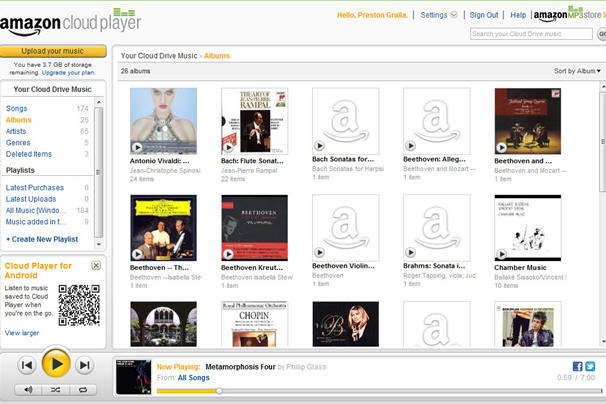The image size is (606, 404).
Task: Open the Settings dropdown menu
Action: point(439,15)
